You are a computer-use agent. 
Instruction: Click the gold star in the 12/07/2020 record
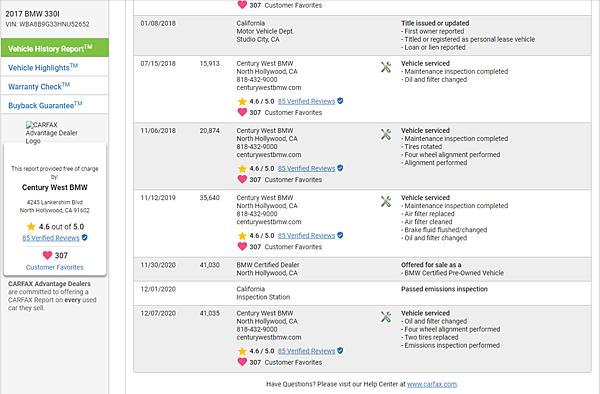coord(242,351)
